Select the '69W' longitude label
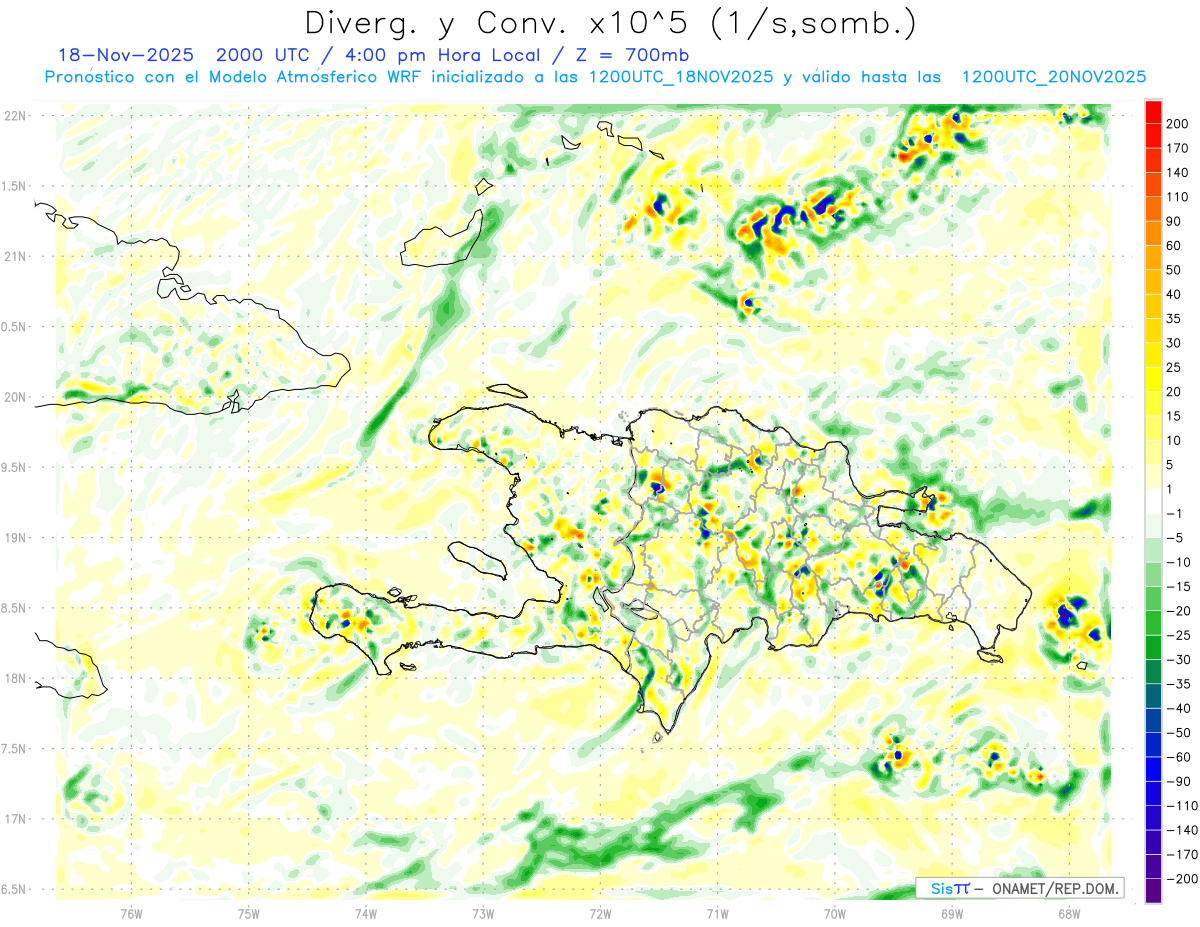The height and width of the screenshot is (927, 1200). 952,914
